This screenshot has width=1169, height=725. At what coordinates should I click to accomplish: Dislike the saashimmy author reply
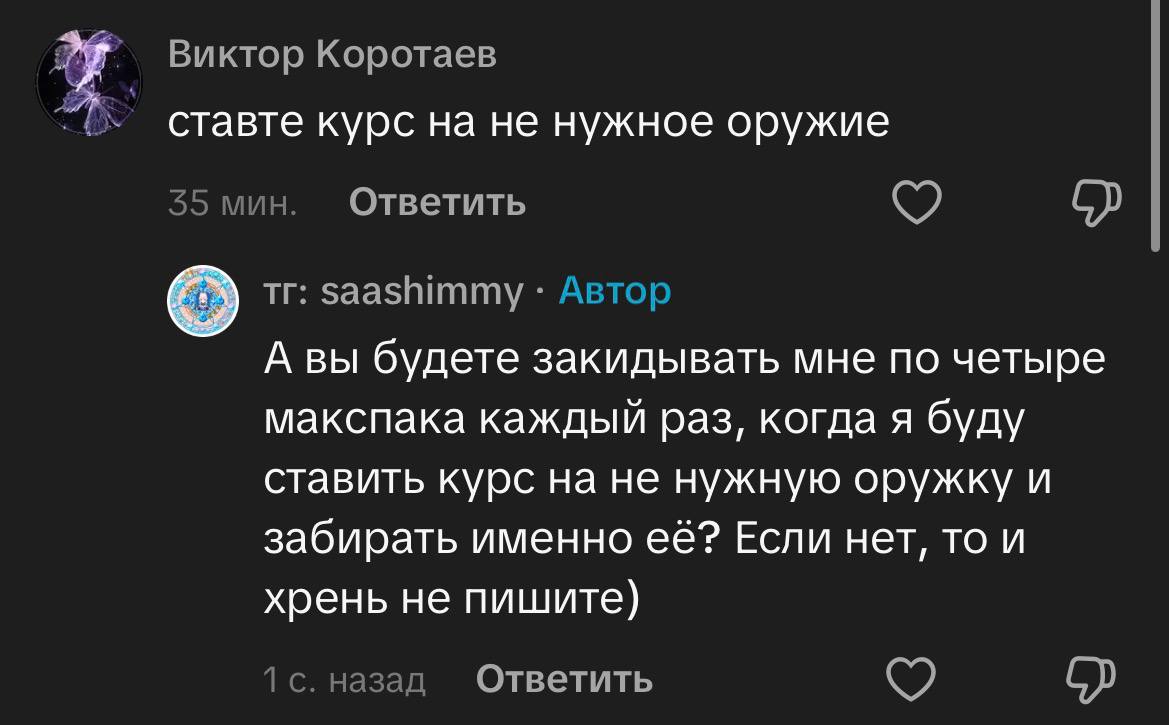coord(1091,680)
